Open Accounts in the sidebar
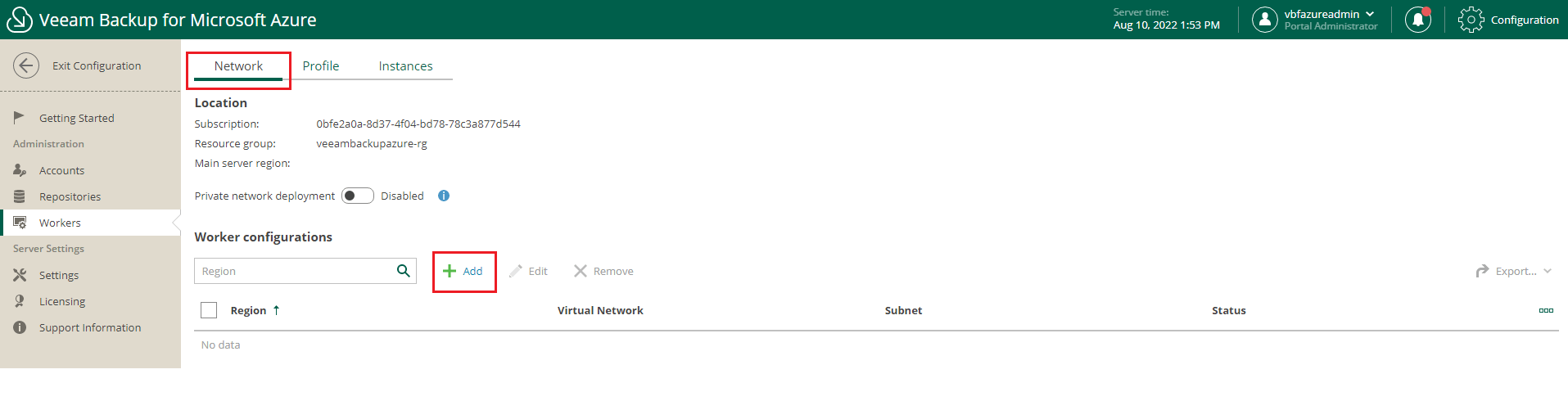This screenshot has height=410, width=1568. pos(62,170)
